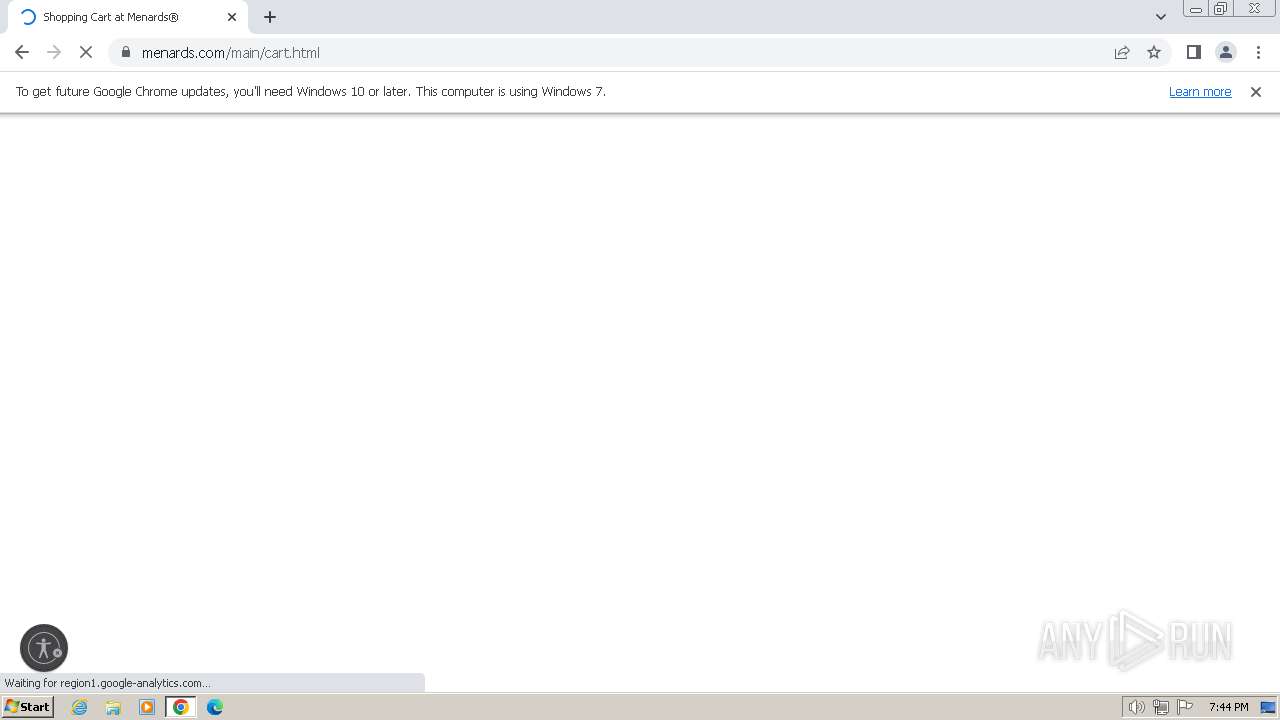
Task: Restore down the Chrome window
Action: click(1221, 9)
